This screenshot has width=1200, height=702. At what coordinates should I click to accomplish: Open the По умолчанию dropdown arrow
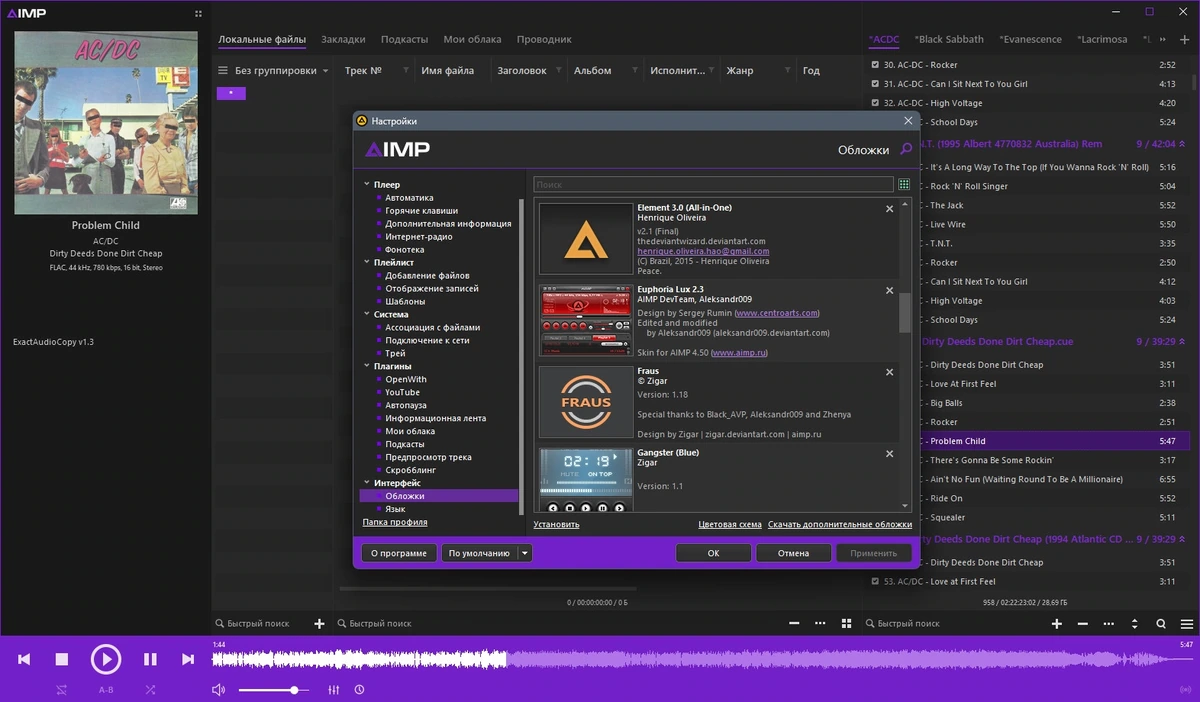point(525,553)
